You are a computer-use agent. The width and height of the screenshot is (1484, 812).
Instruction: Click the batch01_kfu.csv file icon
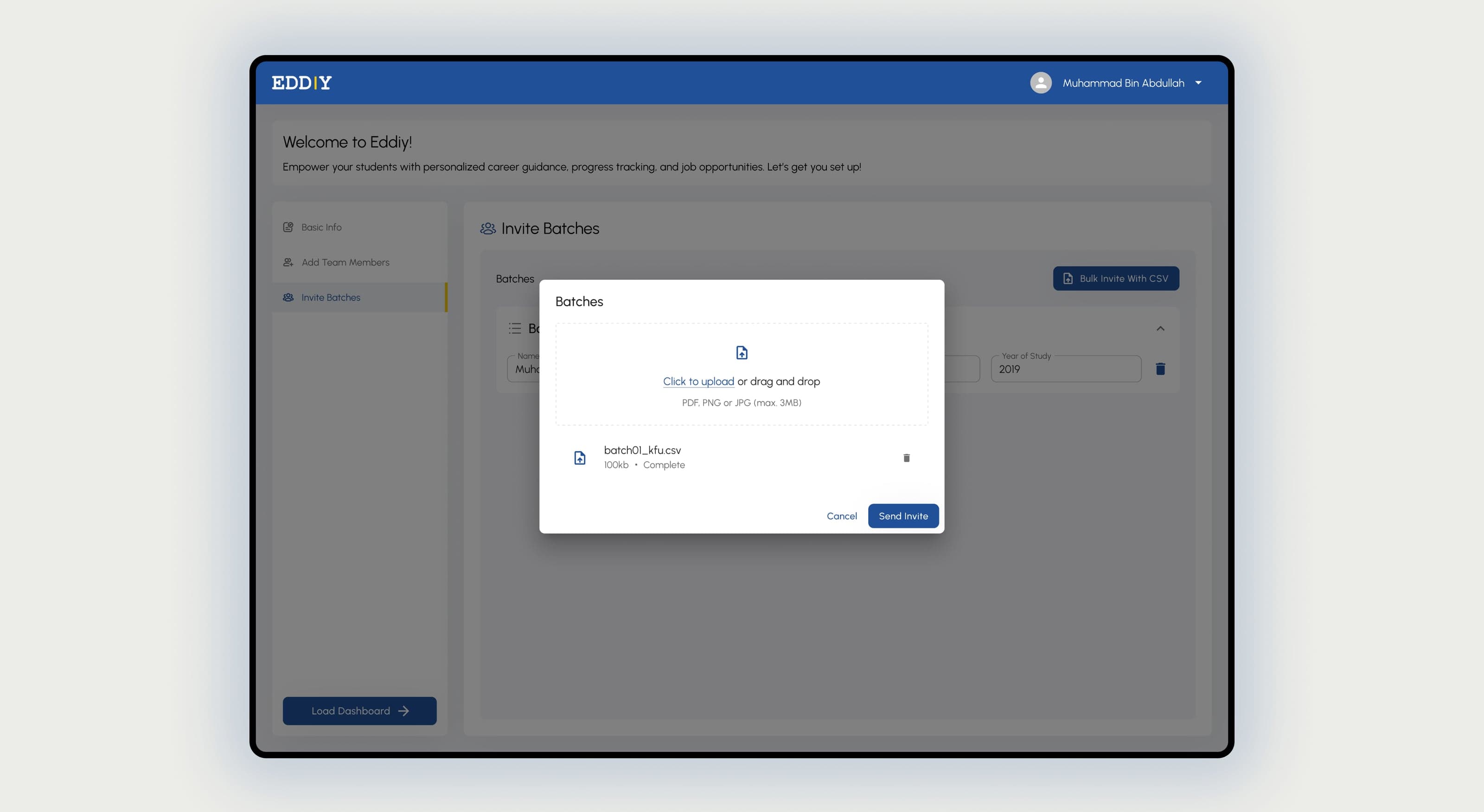(580, 458)
